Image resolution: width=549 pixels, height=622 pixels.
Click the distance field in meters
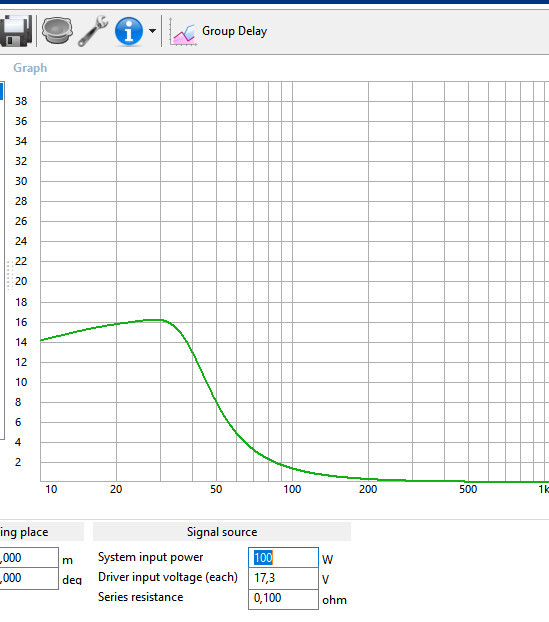click(29, 558)
